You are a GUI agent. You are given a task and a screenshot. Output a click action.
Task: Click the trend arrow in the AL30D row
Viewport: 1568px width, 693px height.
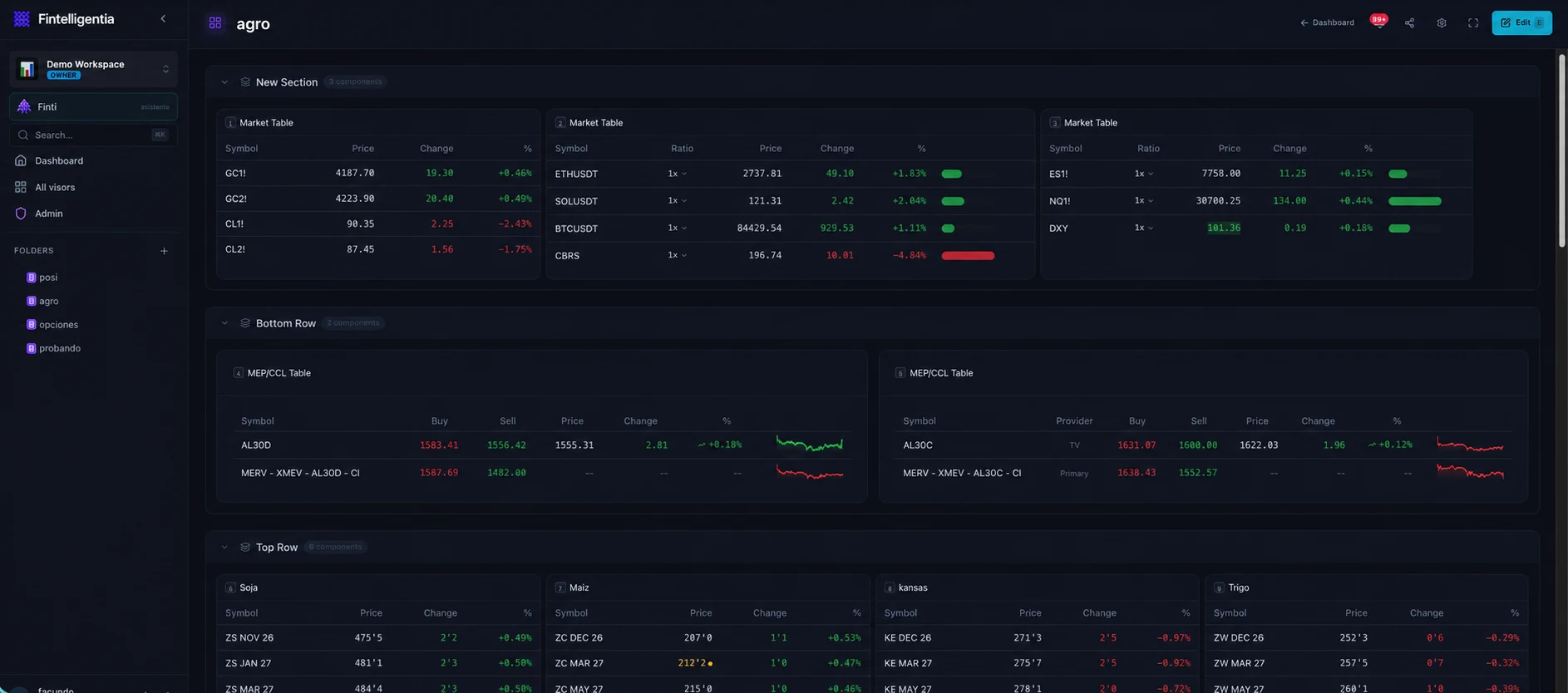click(702, 445)
